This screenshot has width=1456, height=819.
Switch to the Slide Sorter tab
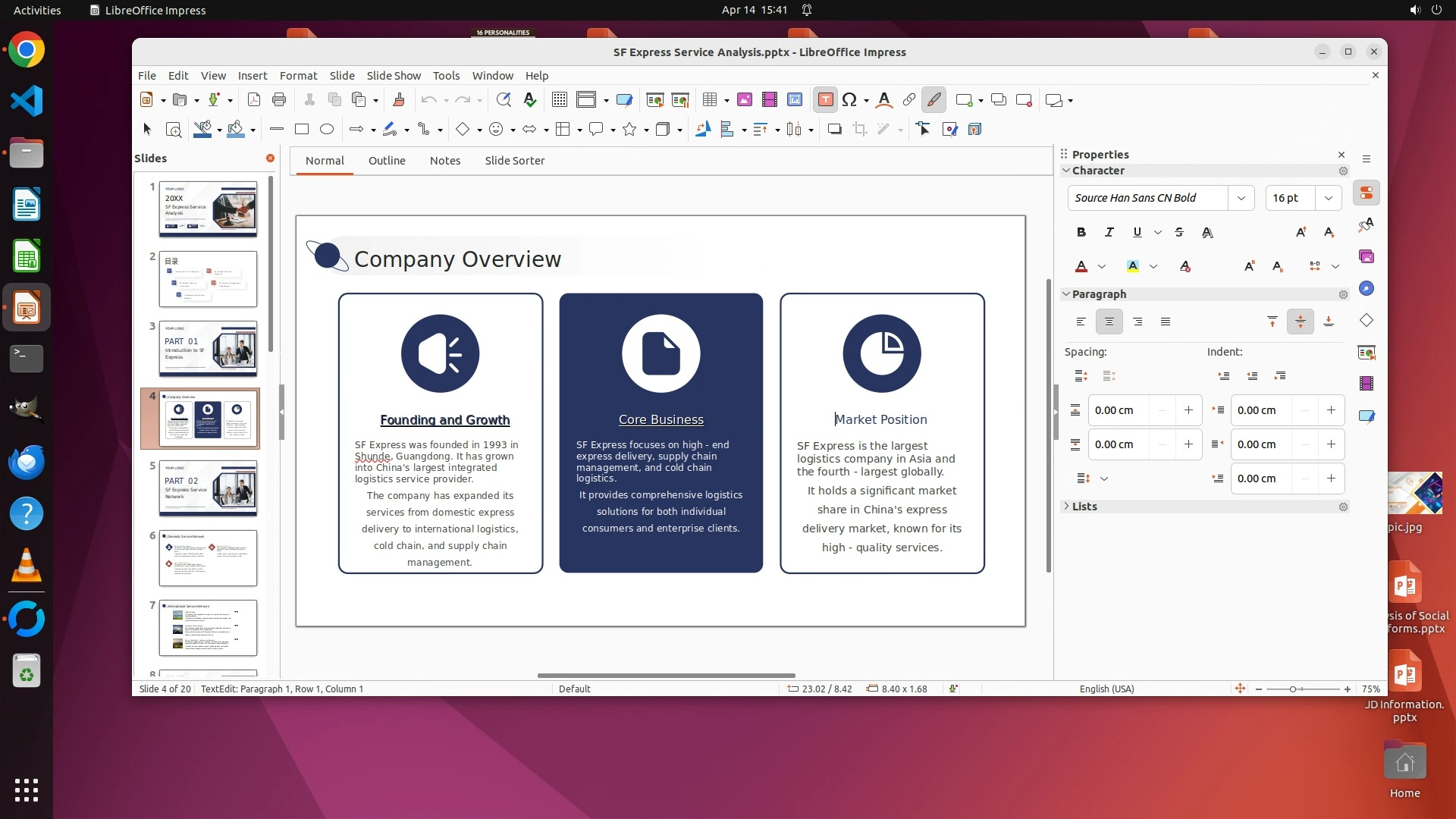[514, 161]
